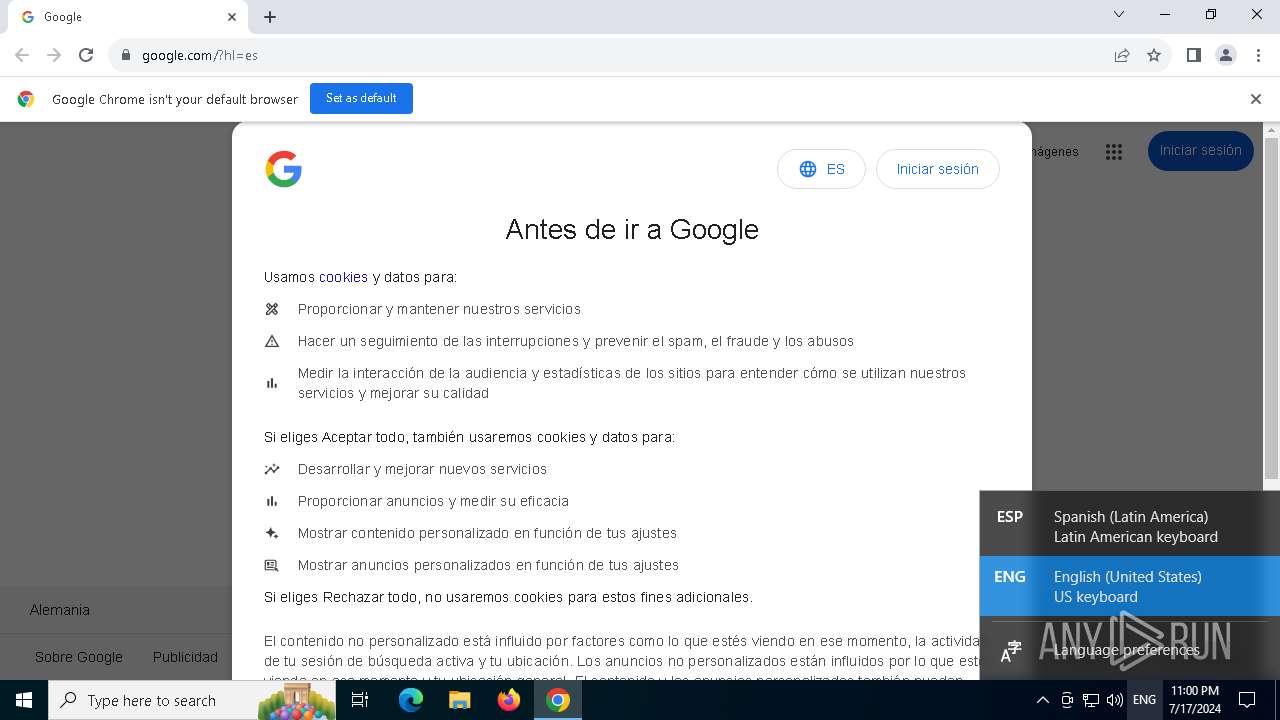Click the address bar URL
Viewport: 1280px width, 720px height.
coord(200,55)
